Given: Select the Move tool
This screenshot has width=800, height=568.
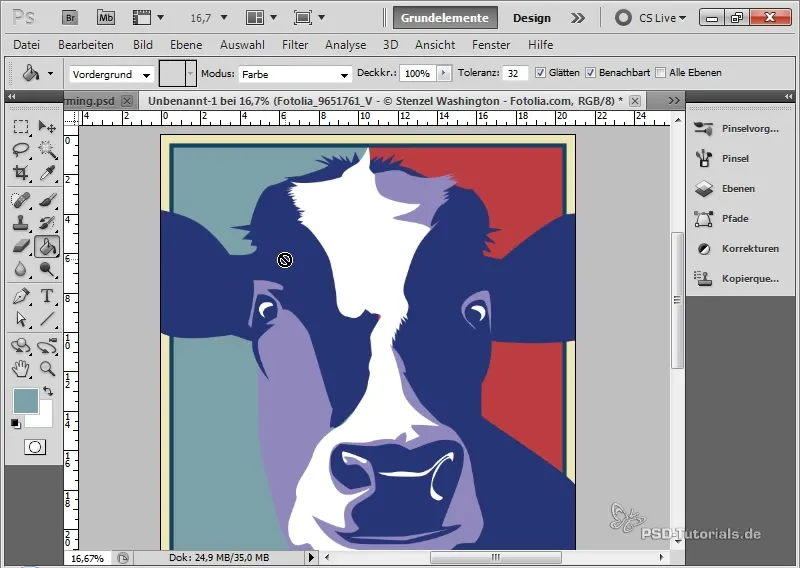Looking at the screenshot, I should [x=47, y=126].
